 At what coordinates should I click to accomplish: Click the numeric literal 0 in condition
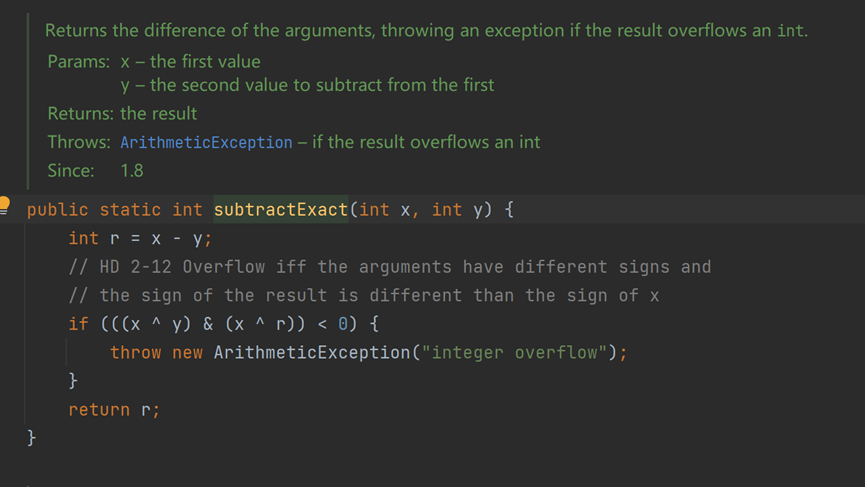point(343,324)
